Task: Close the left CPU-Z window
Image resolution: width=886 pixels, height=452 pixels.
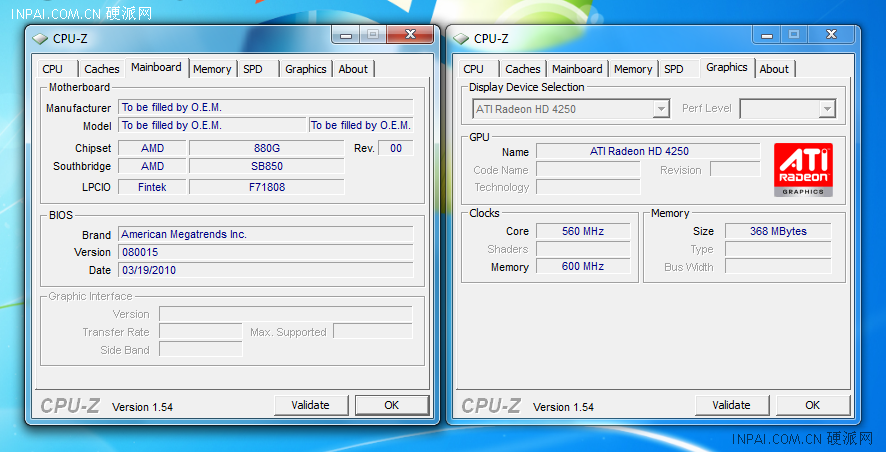Action: coord(410,35)
